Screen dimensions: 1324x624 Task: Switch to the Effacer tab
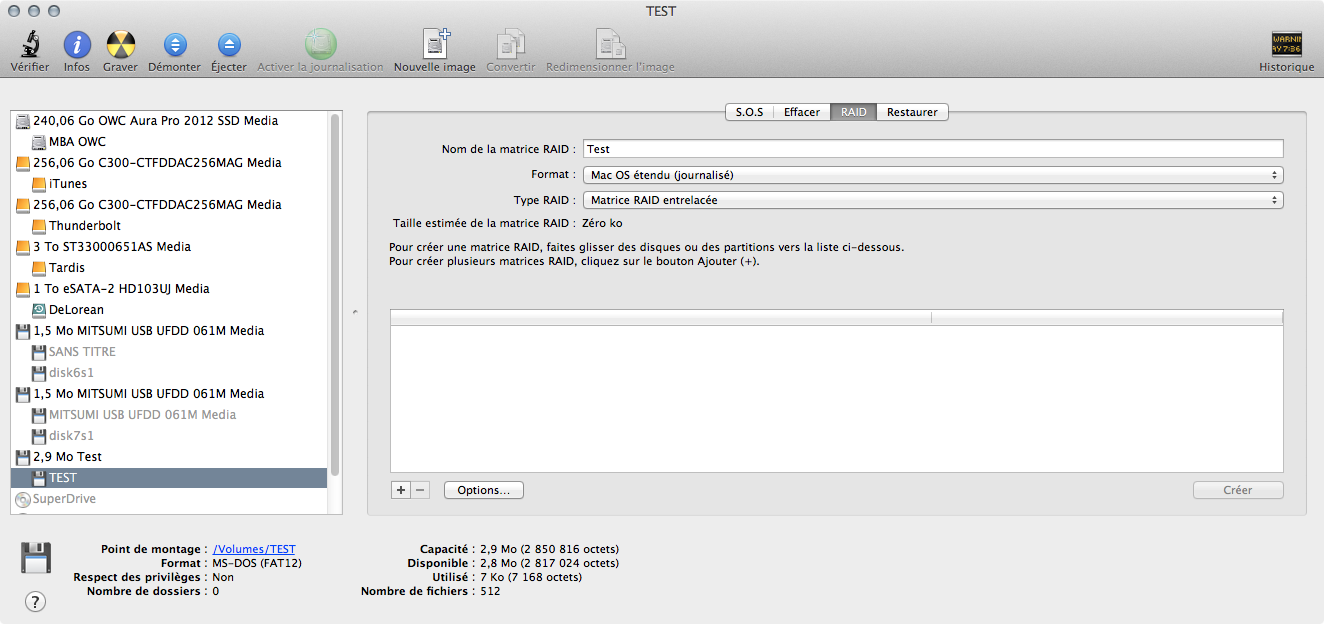click(802, 112)
